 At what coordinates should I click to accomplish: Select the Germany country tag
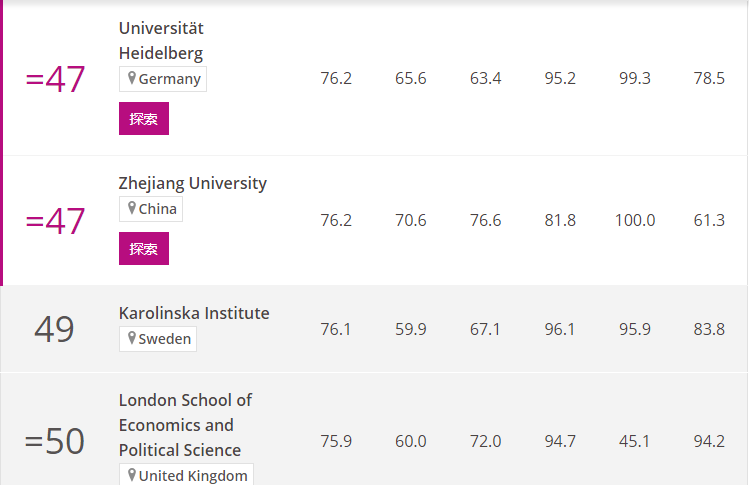coord(163,79)
